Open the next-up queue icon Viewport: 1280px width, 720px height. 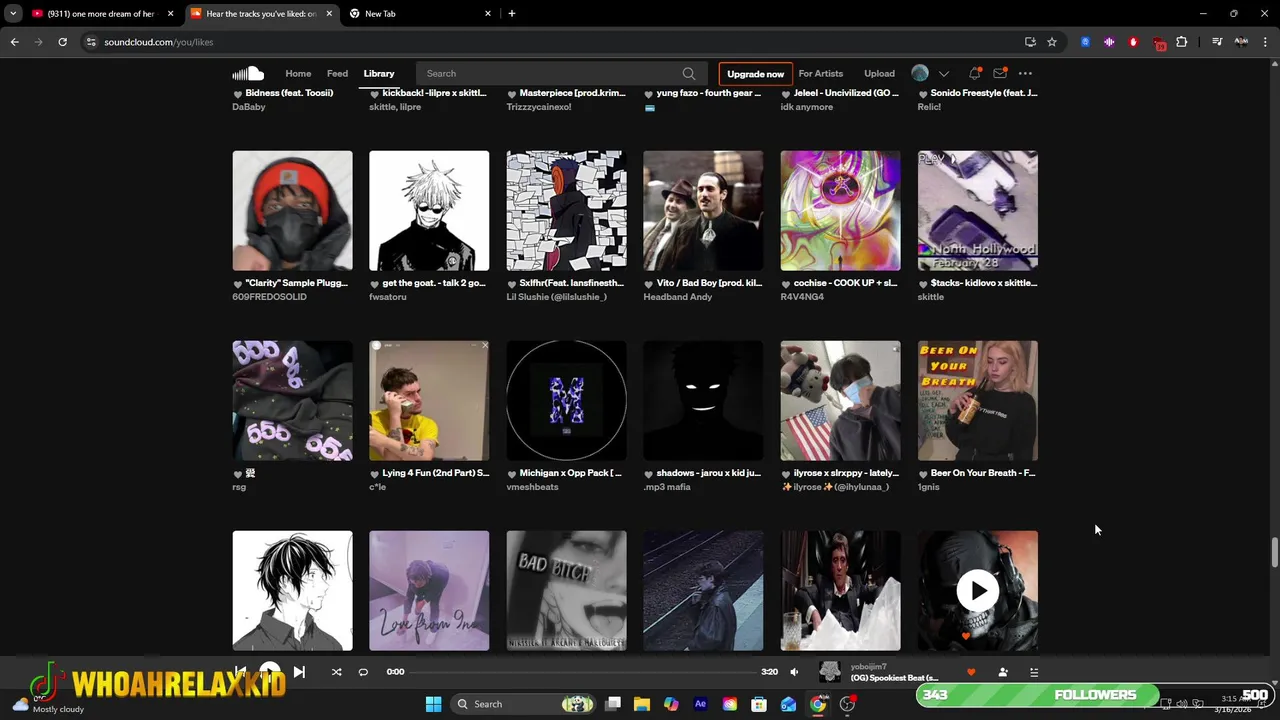pos(1034,672)
